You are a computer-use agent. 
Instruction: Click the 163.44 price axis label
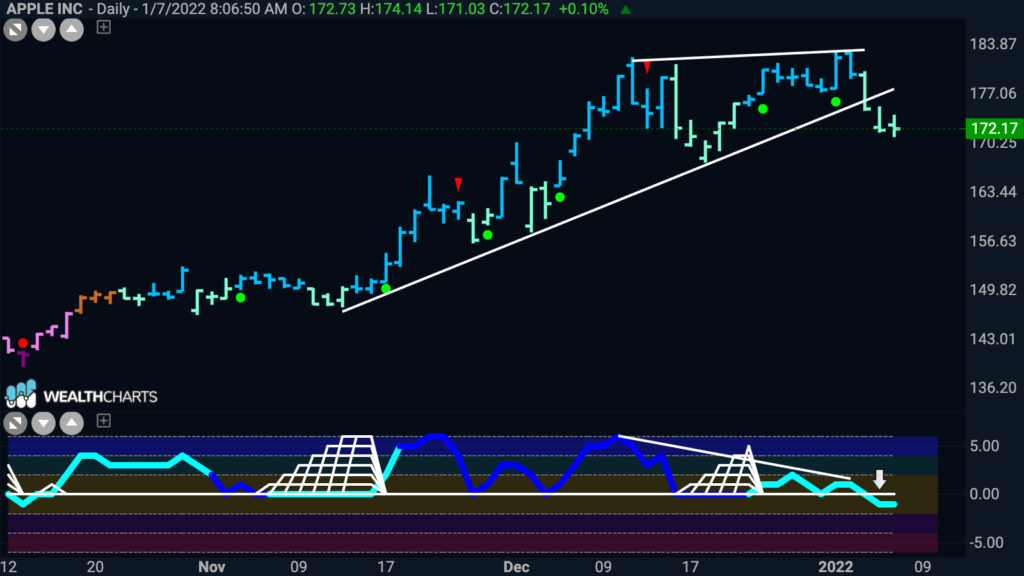pos(993,191)
